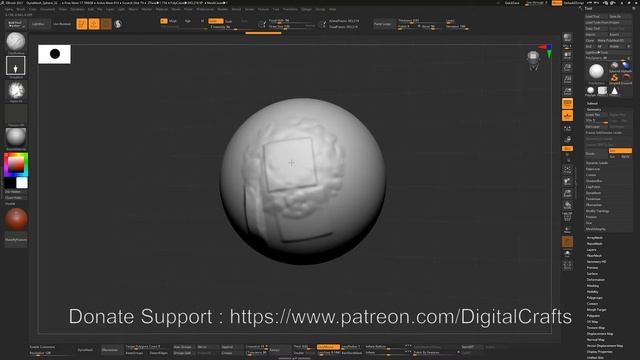Click the half-shaded sphere icon beside transform buttons

[118, 24]
